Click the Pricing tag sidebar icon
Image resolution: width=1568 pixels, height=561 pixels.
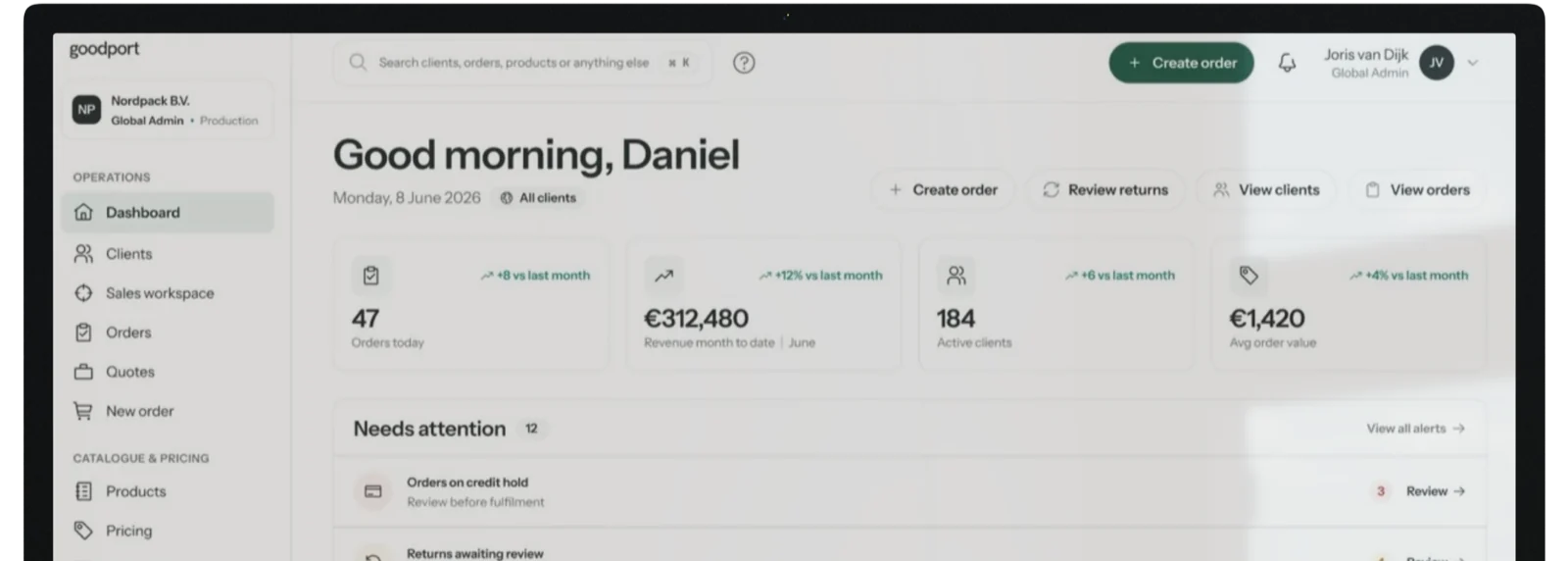tap(83, 531)
